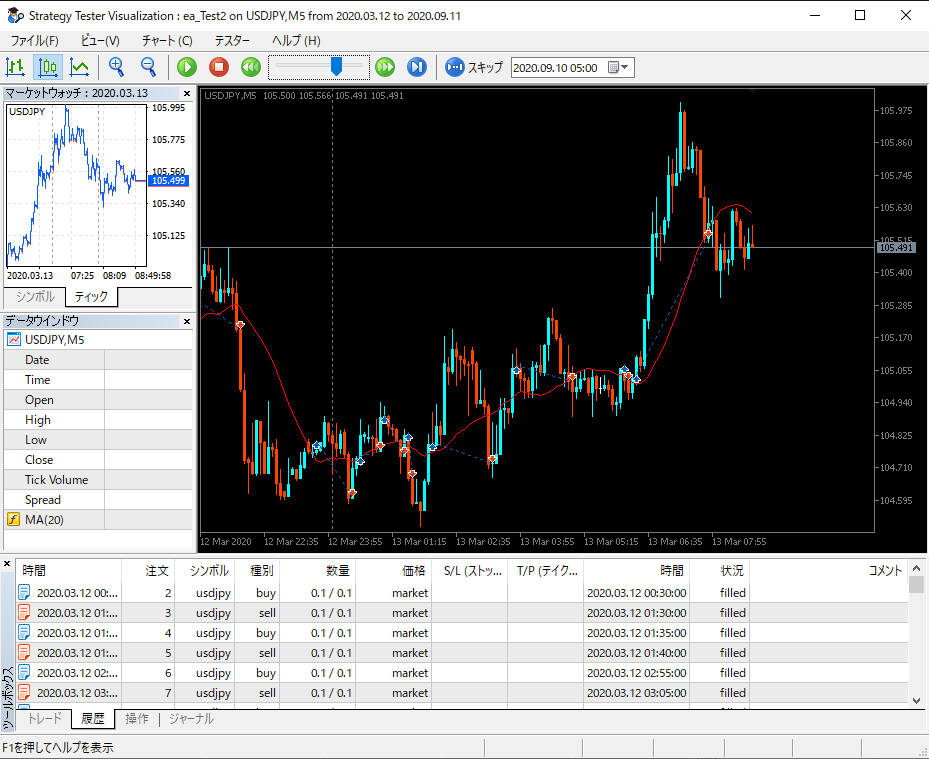Sort by the 数量 column header
This screenshot has height=759, width=929.
click(x=318, y=570)
